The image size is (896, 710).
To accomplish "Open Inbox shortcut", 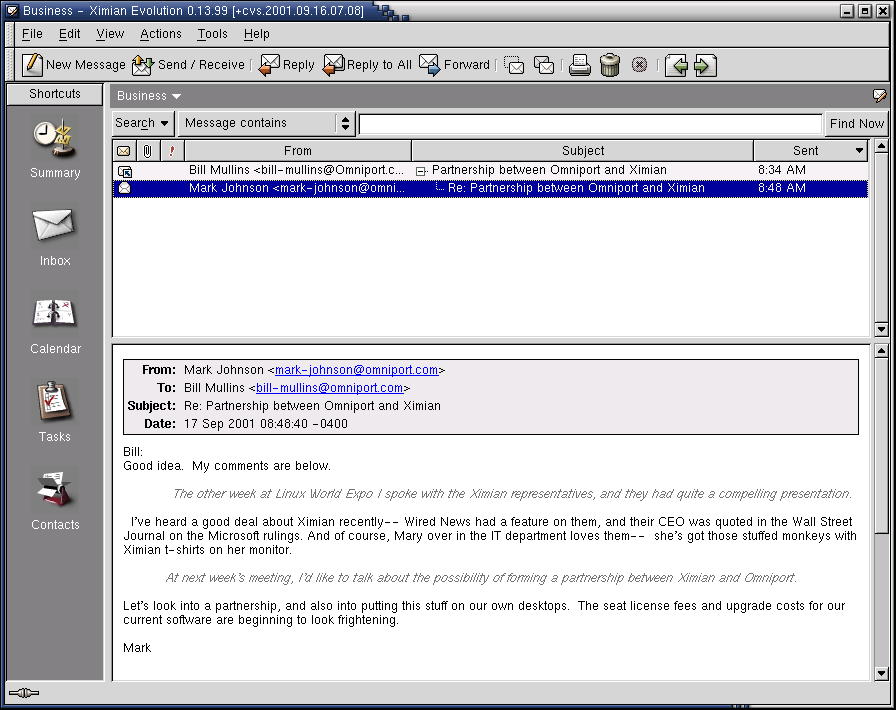I will coord(55,237).
